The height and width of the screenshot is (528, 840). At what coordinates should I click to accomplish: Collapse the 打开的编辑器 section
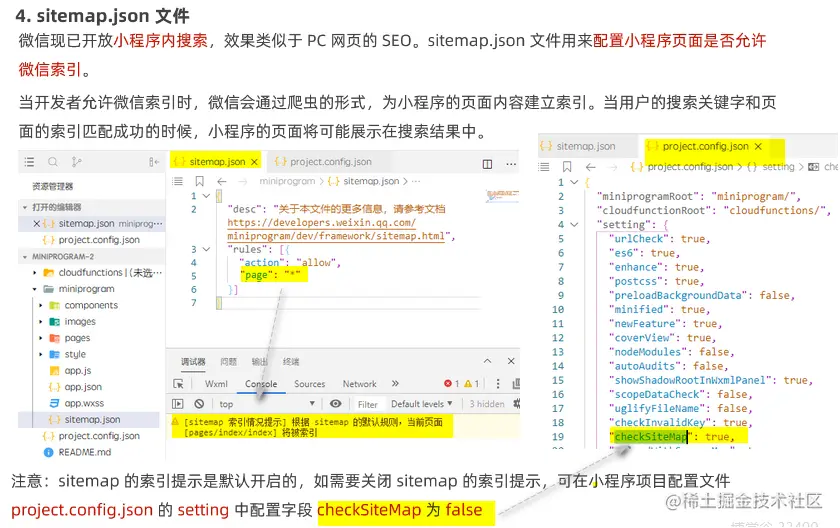[25, 207]
